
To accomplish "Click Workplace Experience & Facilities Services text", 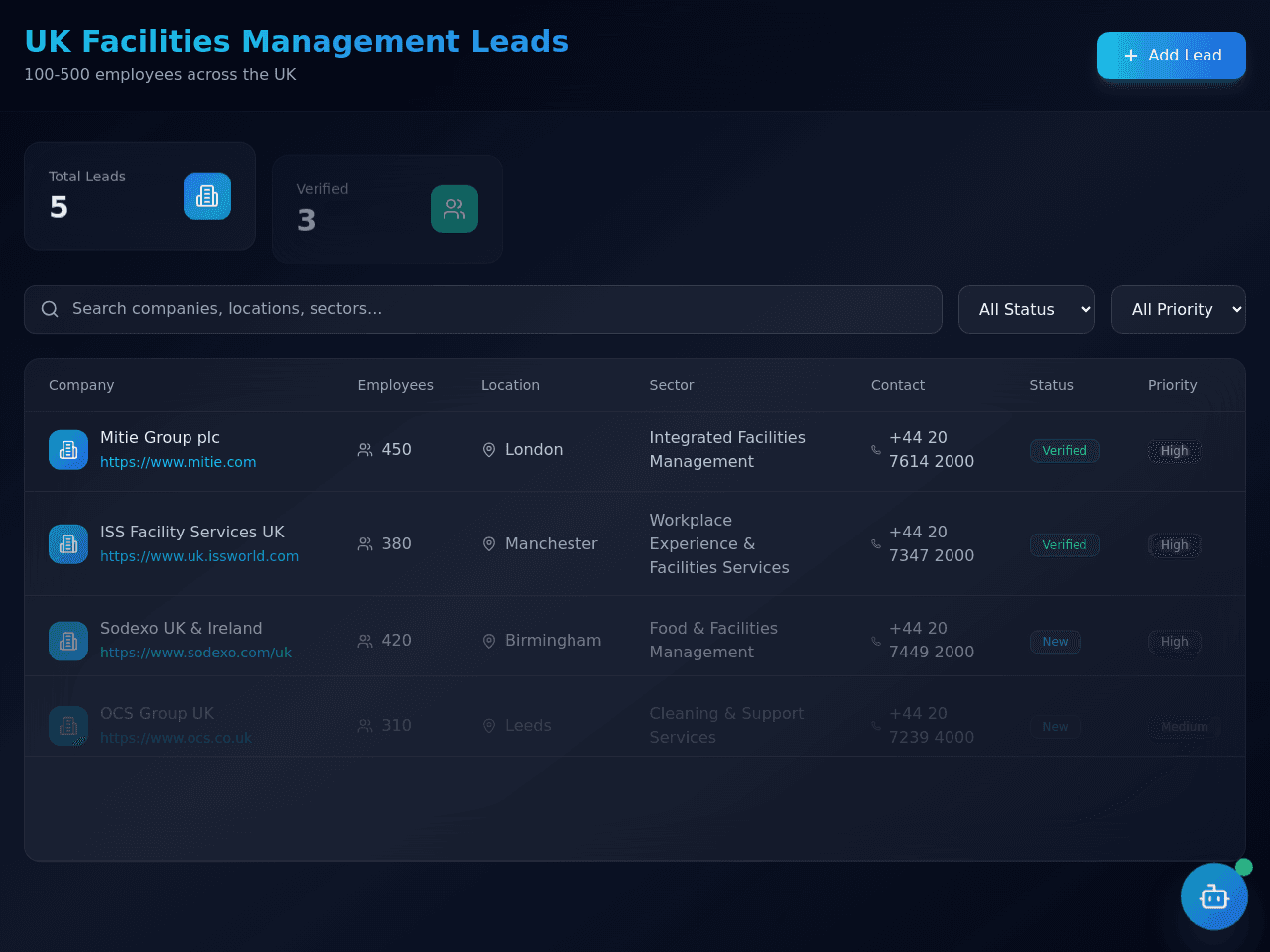I will 719,544.
